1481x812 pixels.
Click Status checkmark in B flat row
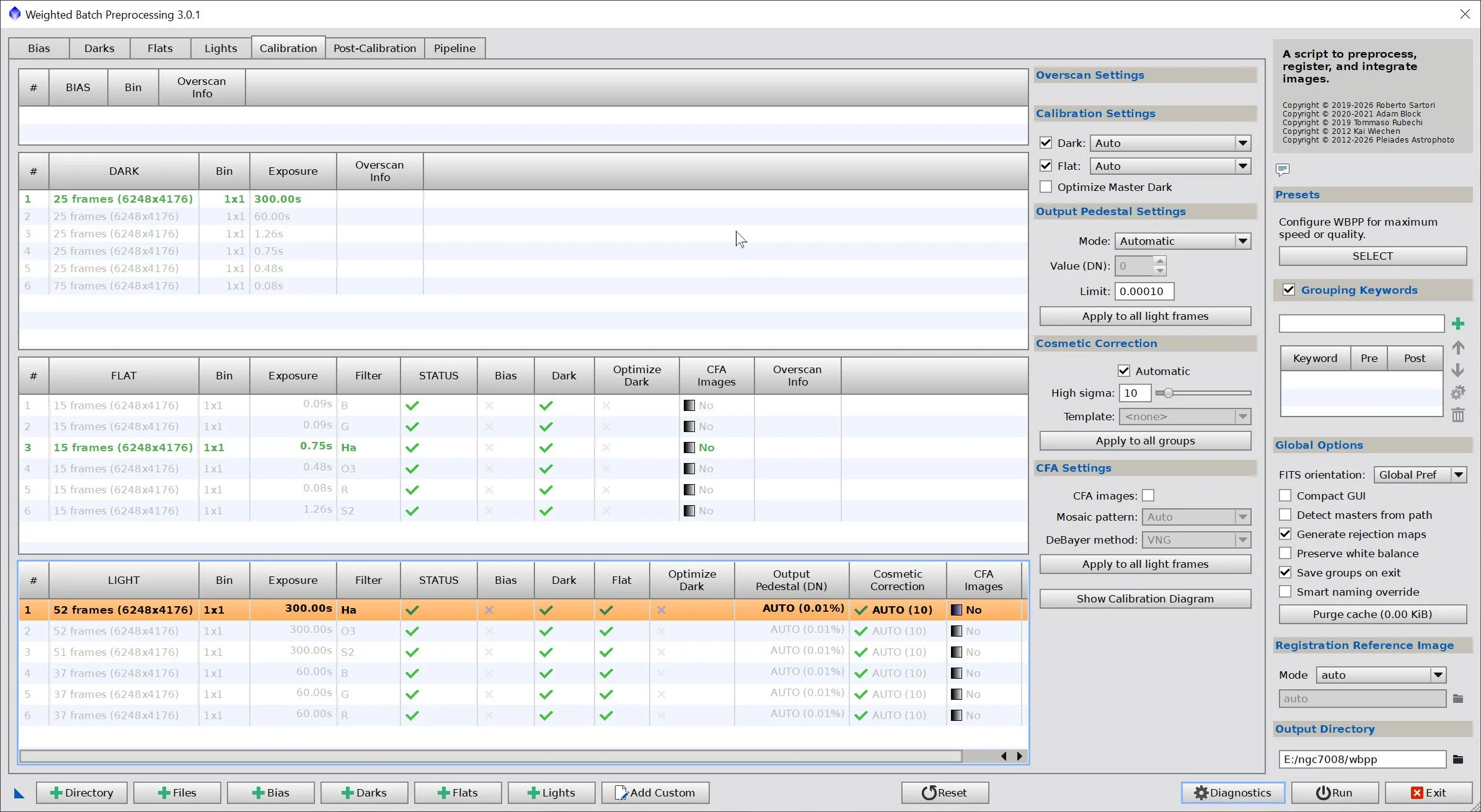pyautogui.click(x=412, y=405)
